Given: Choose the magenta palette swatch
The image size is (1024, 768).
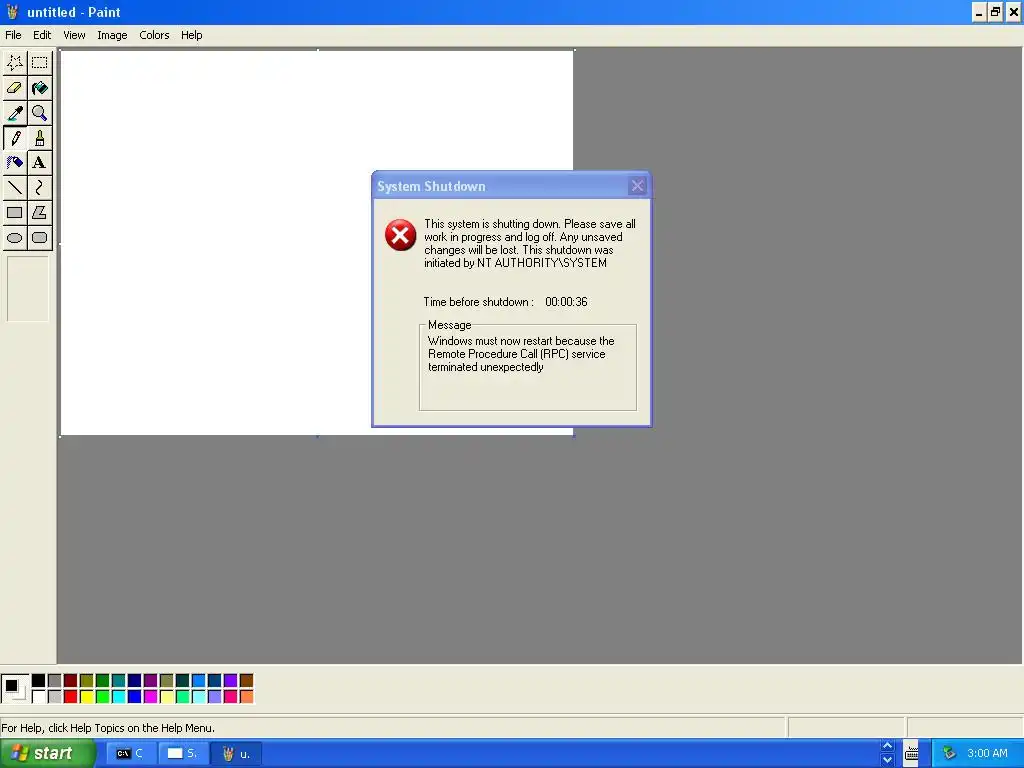Looking at the screenshot, I should tap(150, 697).
